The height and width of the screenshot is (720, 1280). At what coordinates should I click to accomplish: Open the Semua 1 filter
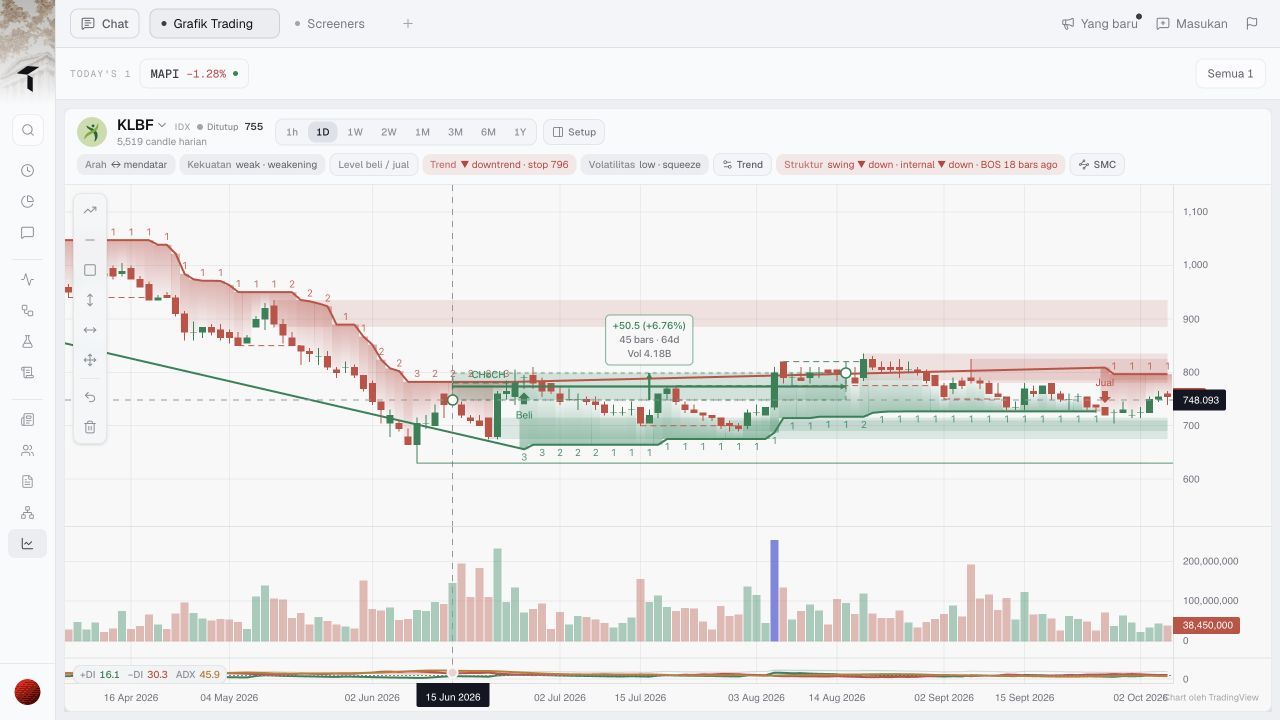(1230, 73)
